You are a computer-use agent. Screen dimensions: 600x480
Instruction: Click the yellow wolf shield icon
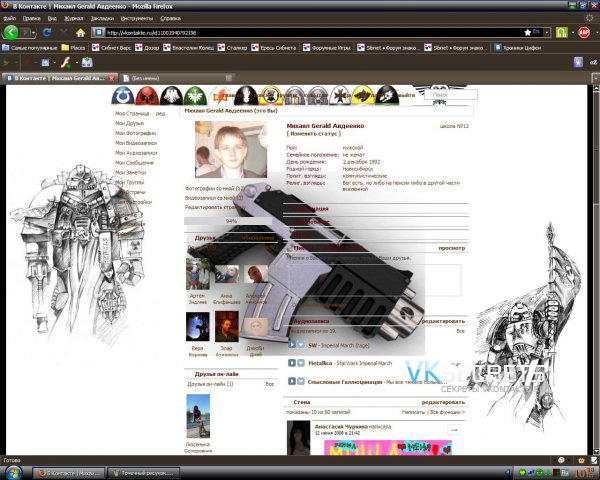click(x=363, y=95)
